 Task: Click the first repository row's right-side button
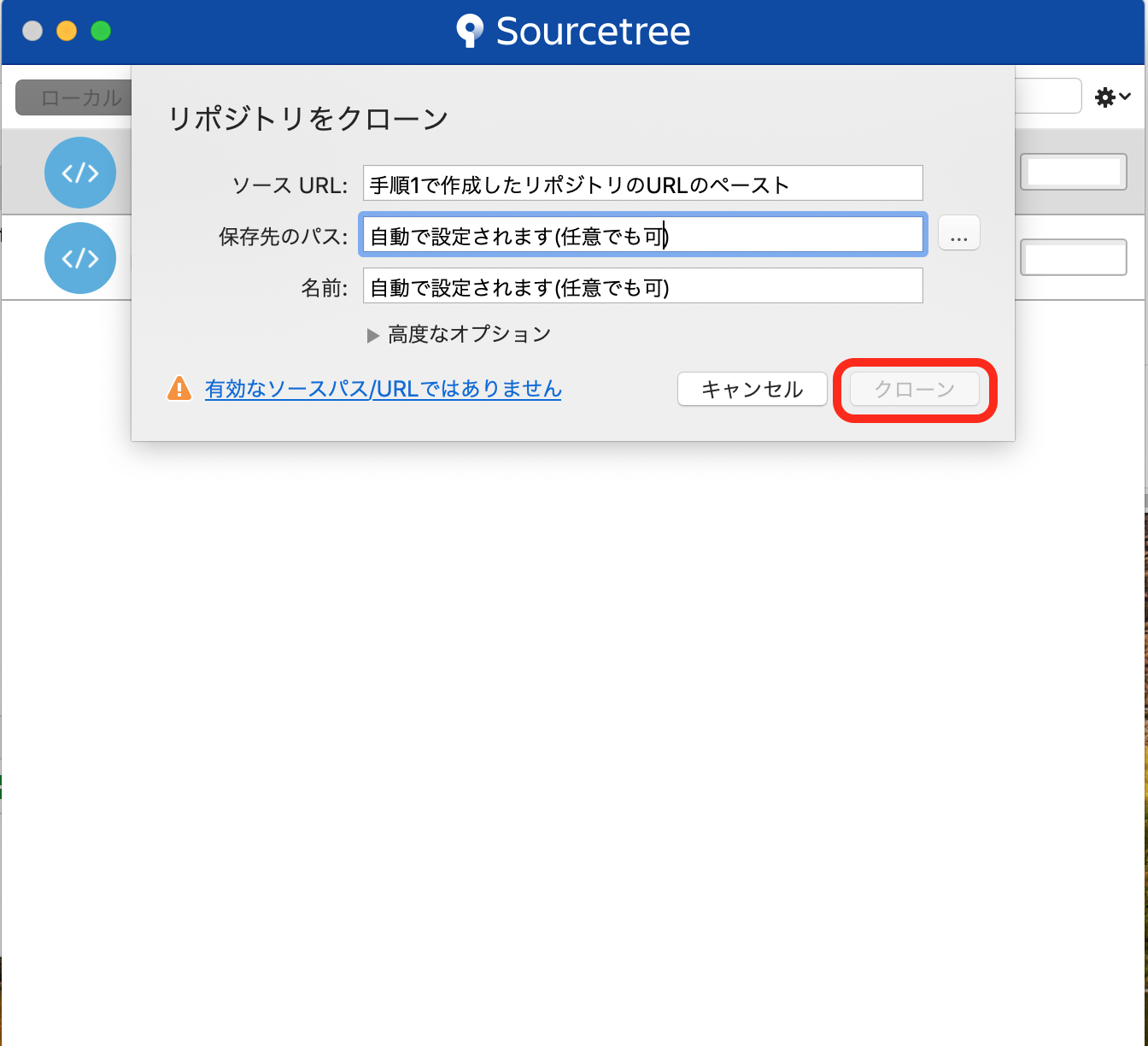(1074, 172)
